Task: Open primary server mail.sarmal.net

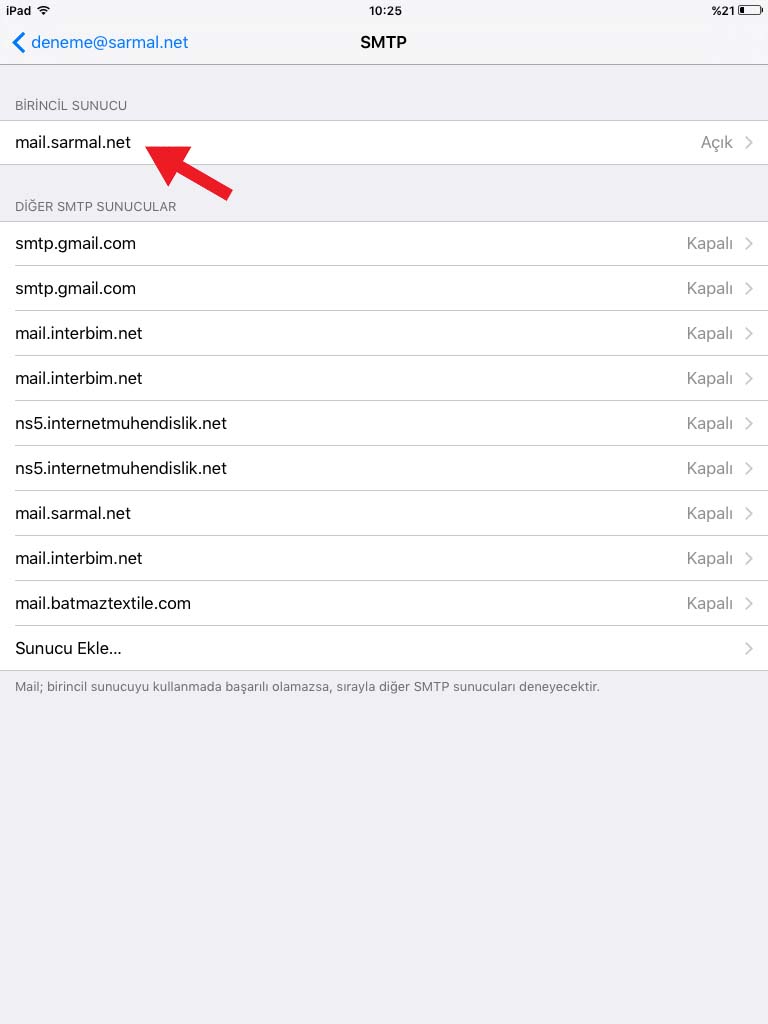Action: 384,142
